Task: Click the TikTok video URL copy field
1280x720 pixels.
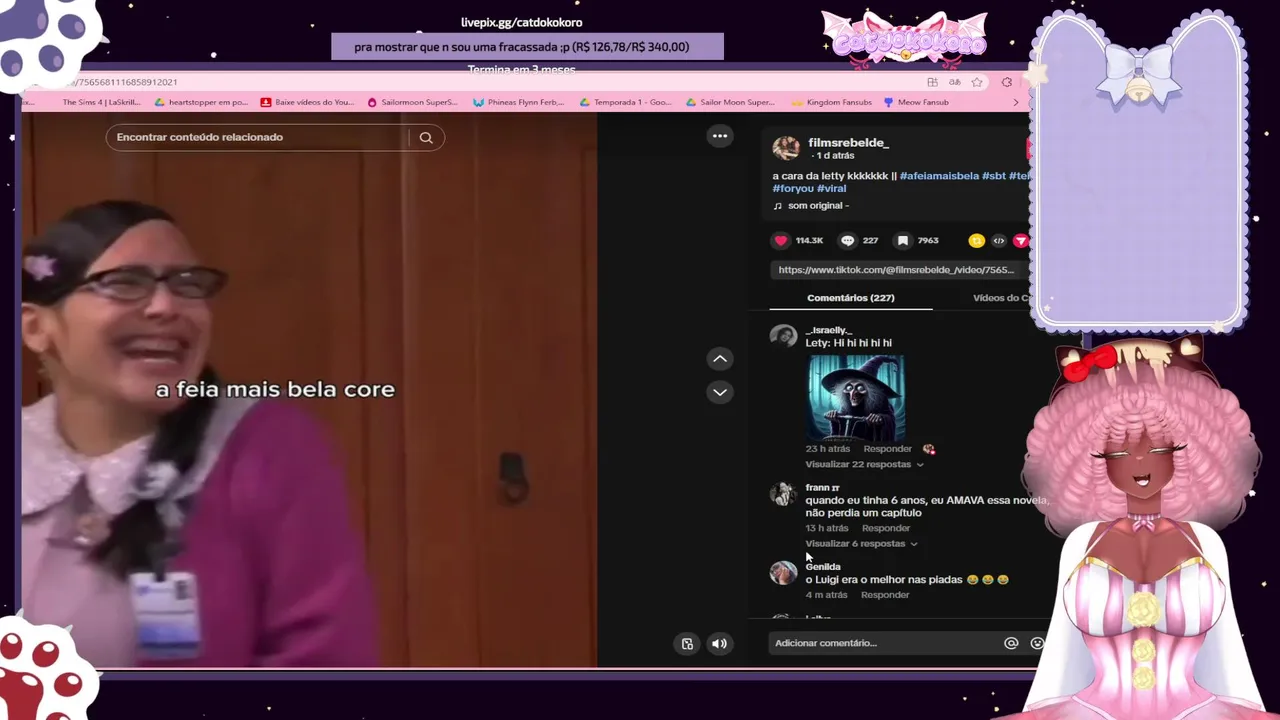Action: [x=899, y=270]
